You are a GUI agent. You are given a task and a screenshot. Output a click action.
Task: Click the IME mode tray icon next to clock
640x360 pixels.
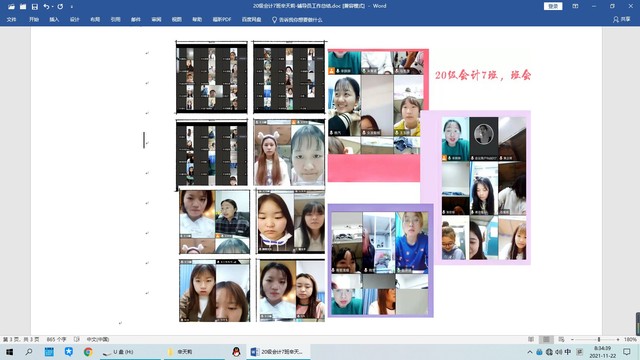tap(580, 352)
